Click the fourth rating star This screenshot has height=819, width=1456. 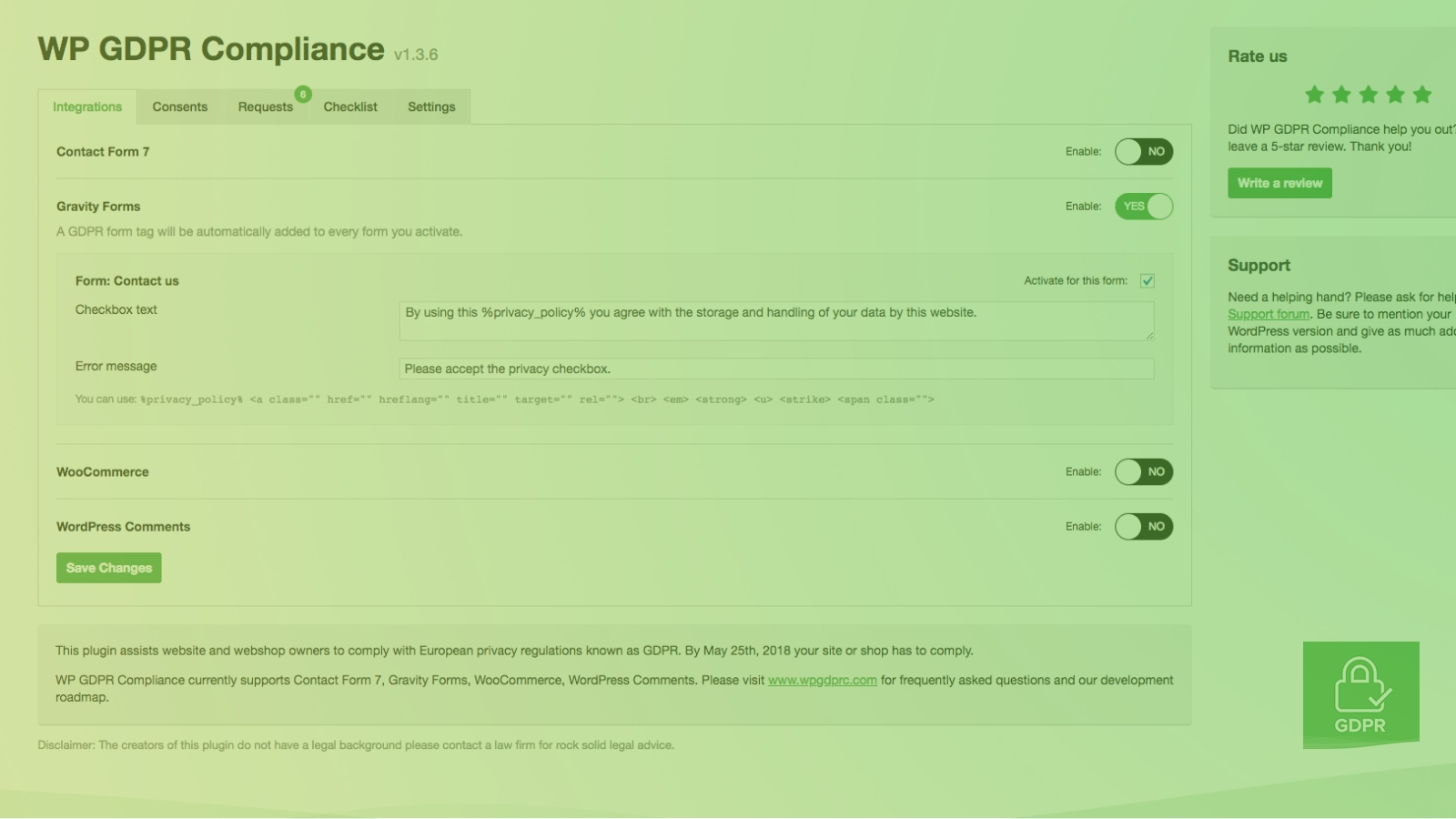(x=1395, y=95)
